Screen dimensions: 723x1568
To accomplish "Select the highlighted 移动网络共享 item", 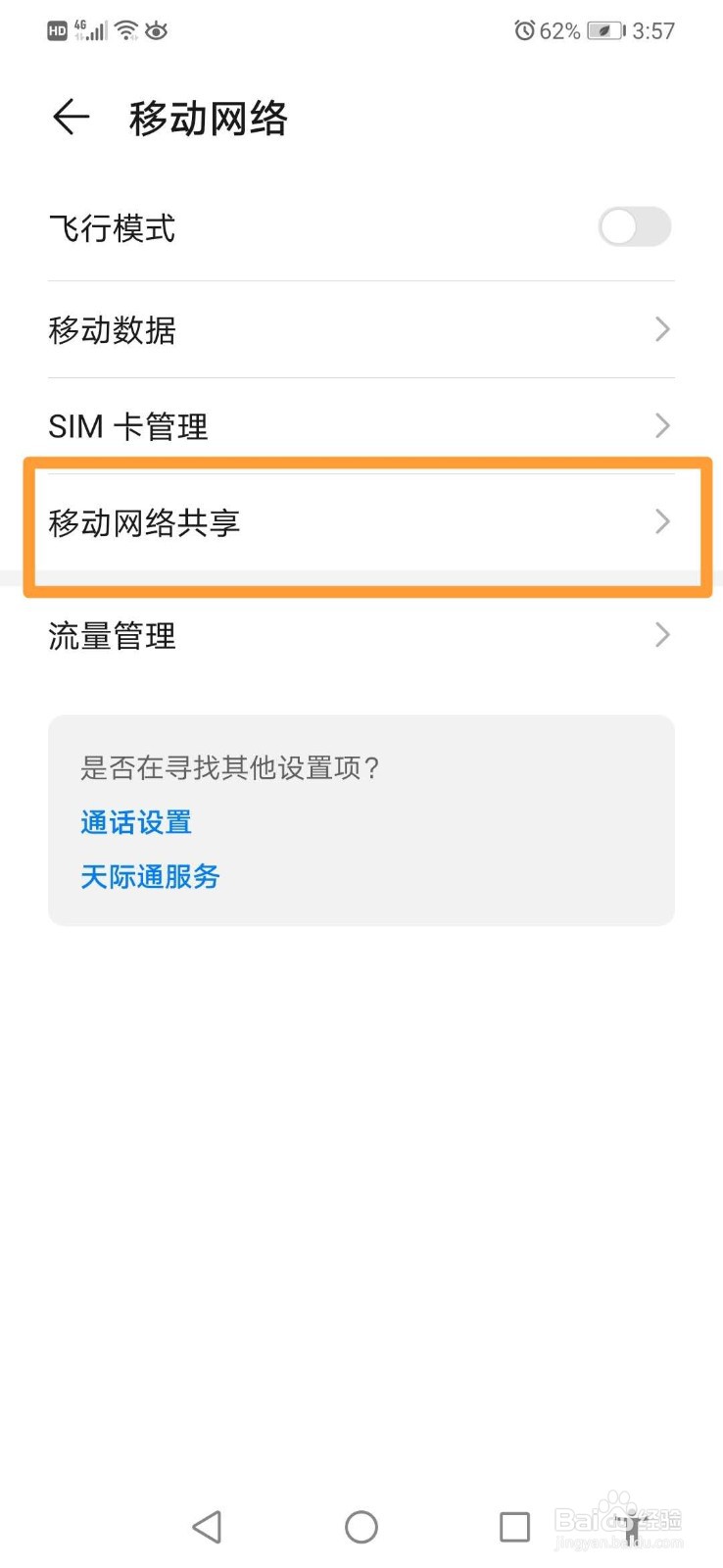I will [361, 522].
